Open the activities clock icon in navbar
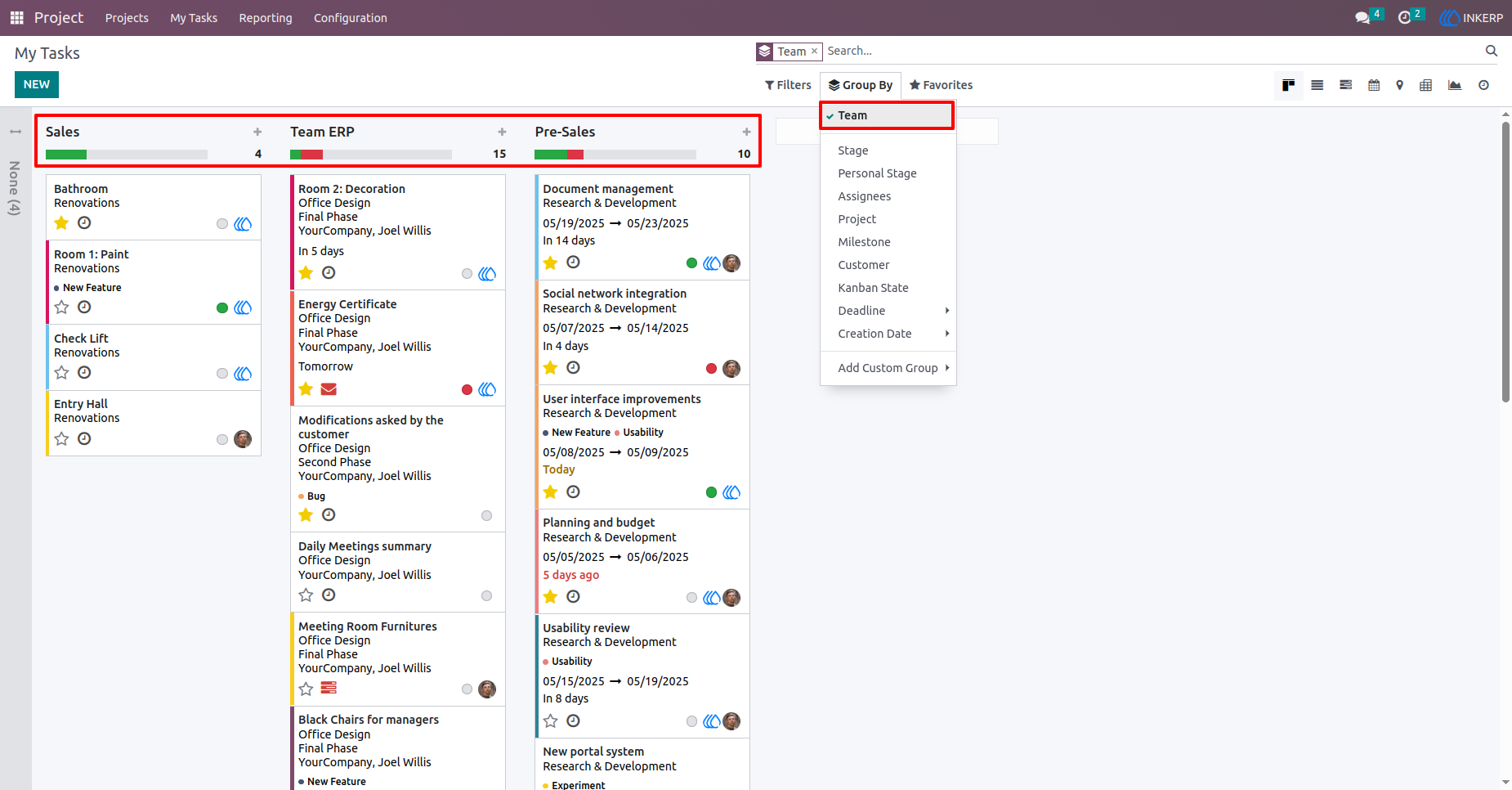Viewport: 1512px width, 790px height. 1405,17
